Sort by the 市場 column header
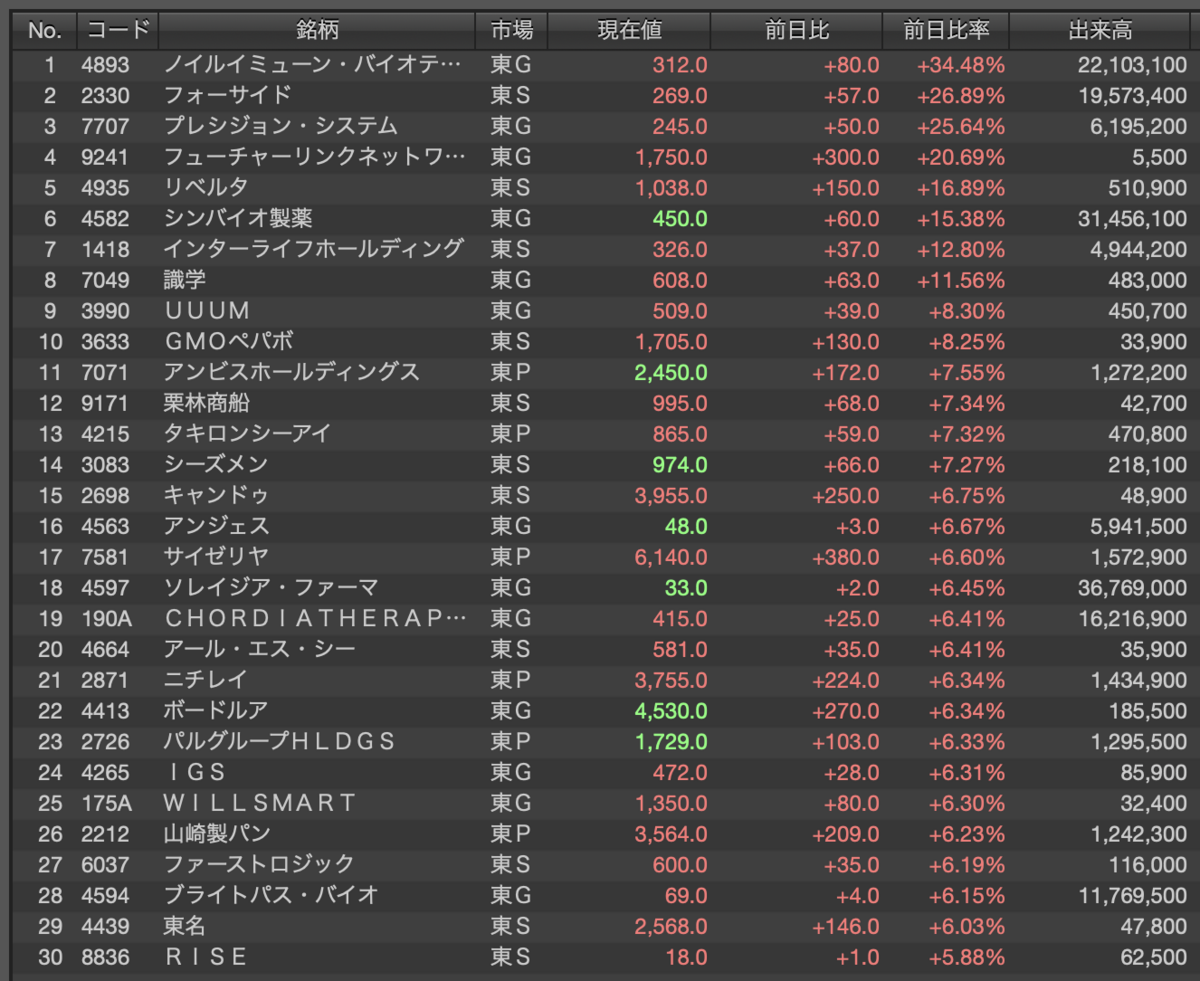The image size is (1200, 981). pyautogui.click(x=512, y=31)
